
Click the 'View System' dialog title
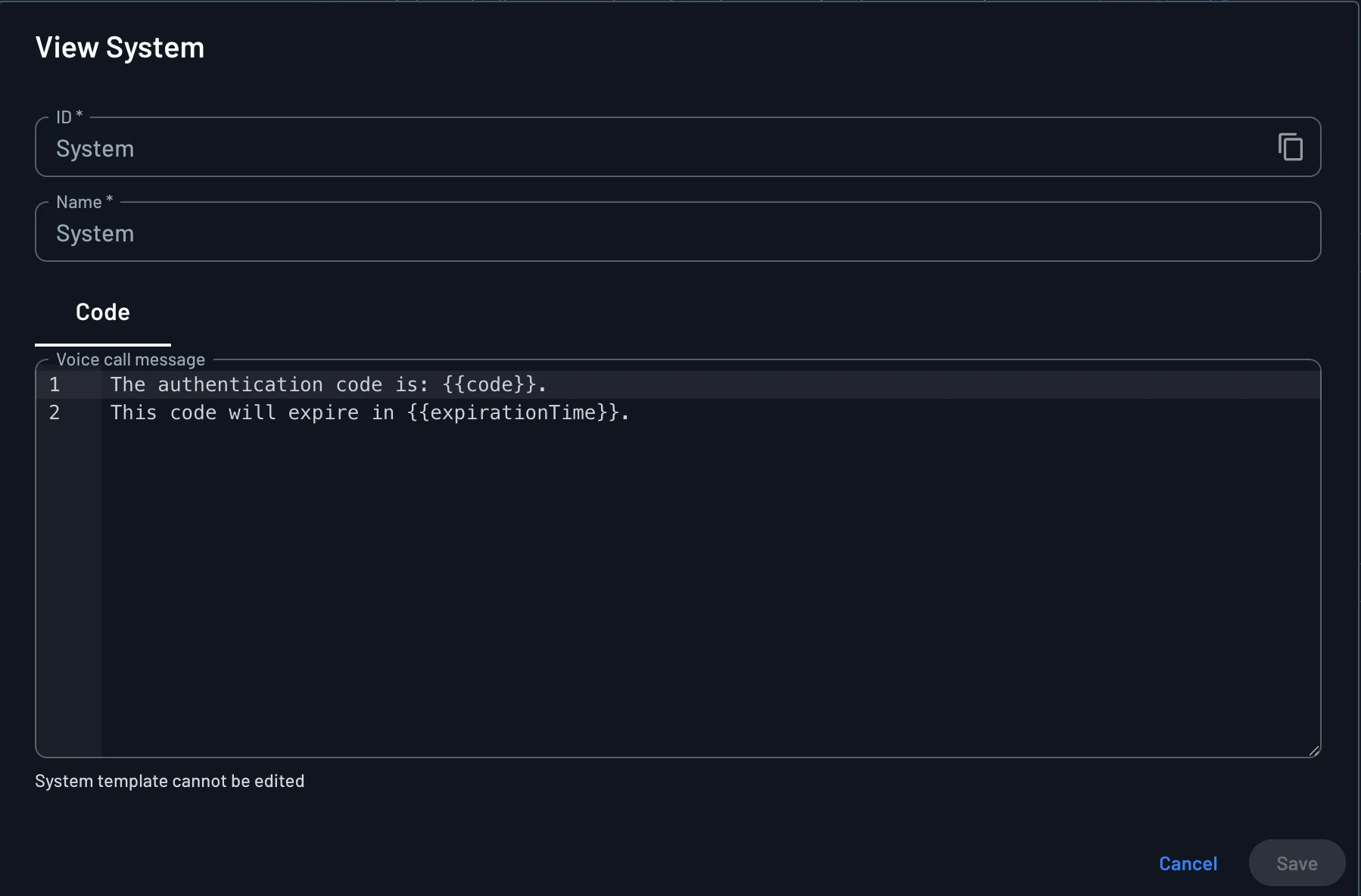[x=120, y=48]
